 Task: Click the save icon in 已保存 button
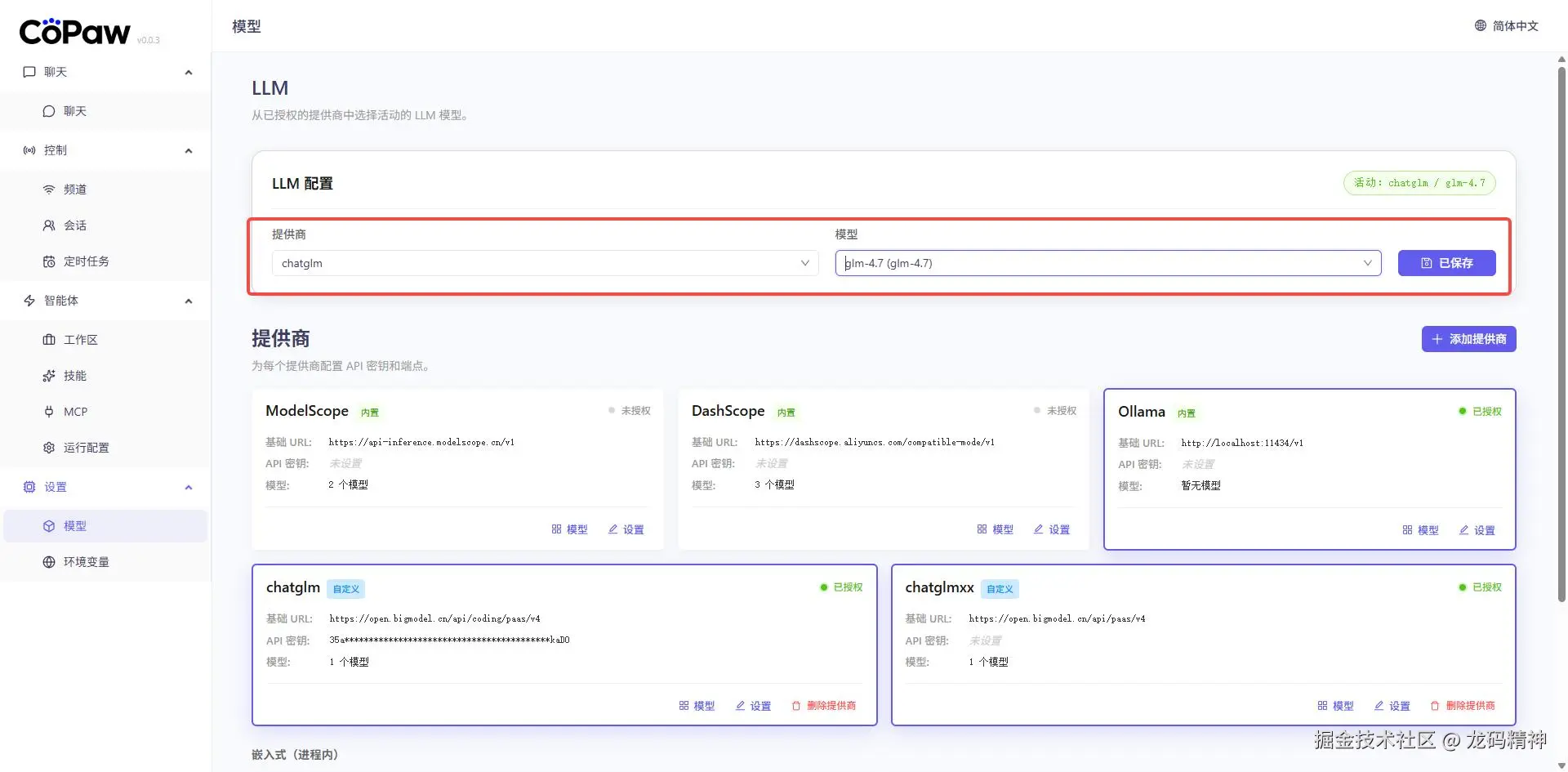pos(1427,263)
